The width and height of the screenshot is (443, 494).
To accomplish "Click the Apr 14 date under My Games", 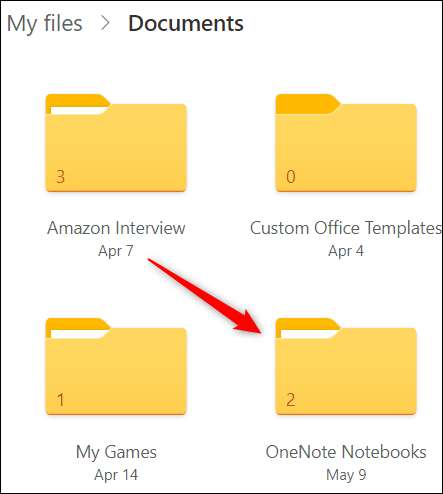I will click(x=116, y=475).
